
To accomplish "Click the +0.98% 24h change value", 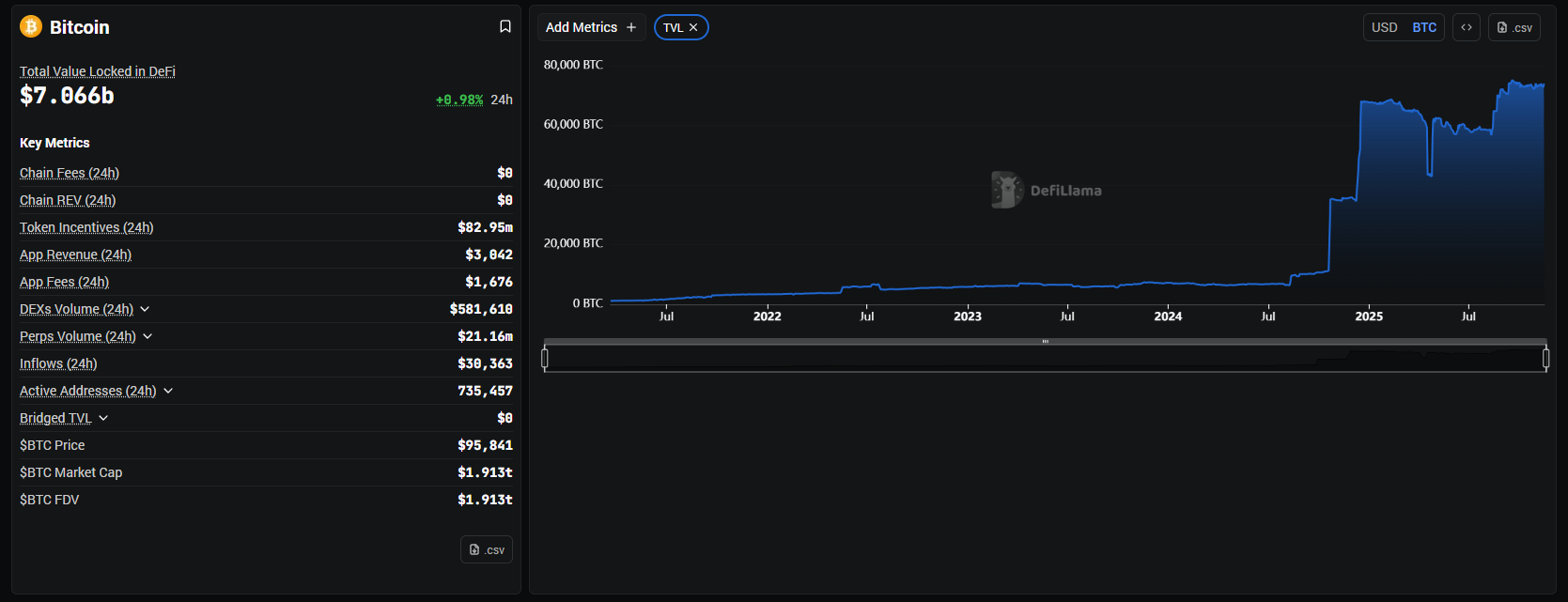I will click(459, 100).
